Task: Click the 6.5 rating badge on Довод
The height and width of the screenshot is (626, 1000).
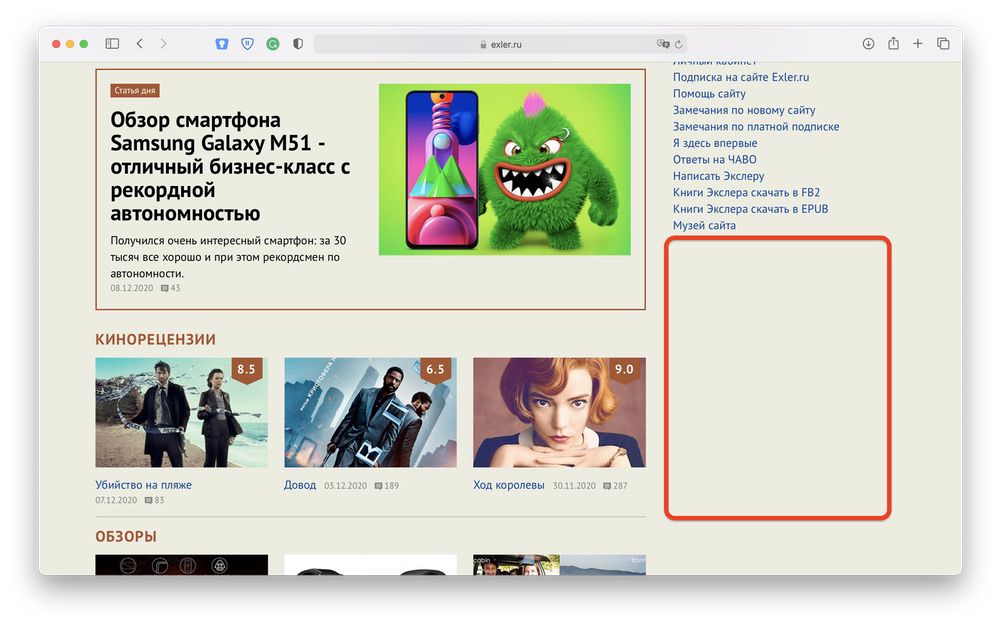Action: (435, 370)
